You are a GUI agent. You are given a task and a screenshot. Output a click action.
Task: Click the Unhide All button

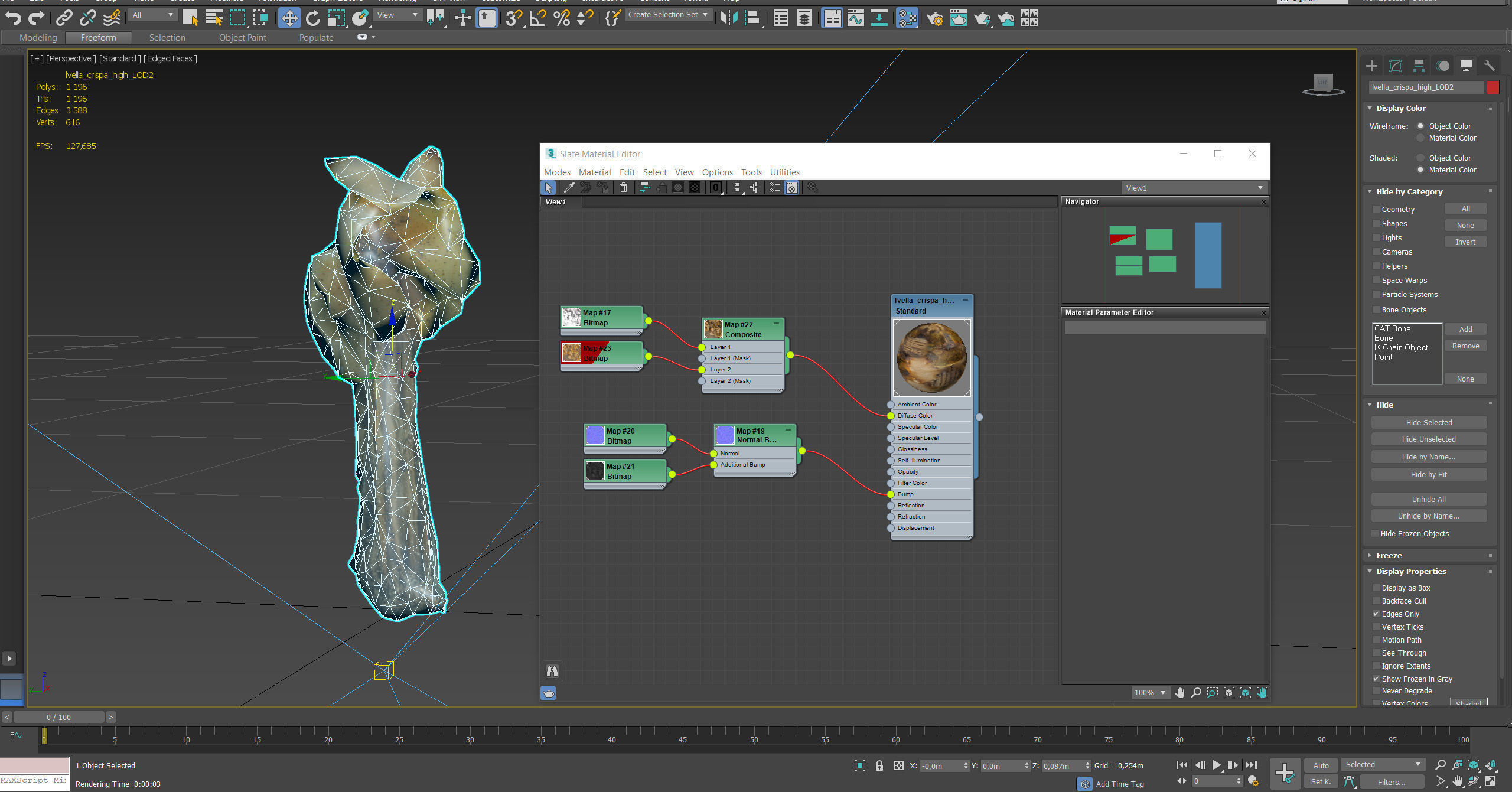(1428, 499)
